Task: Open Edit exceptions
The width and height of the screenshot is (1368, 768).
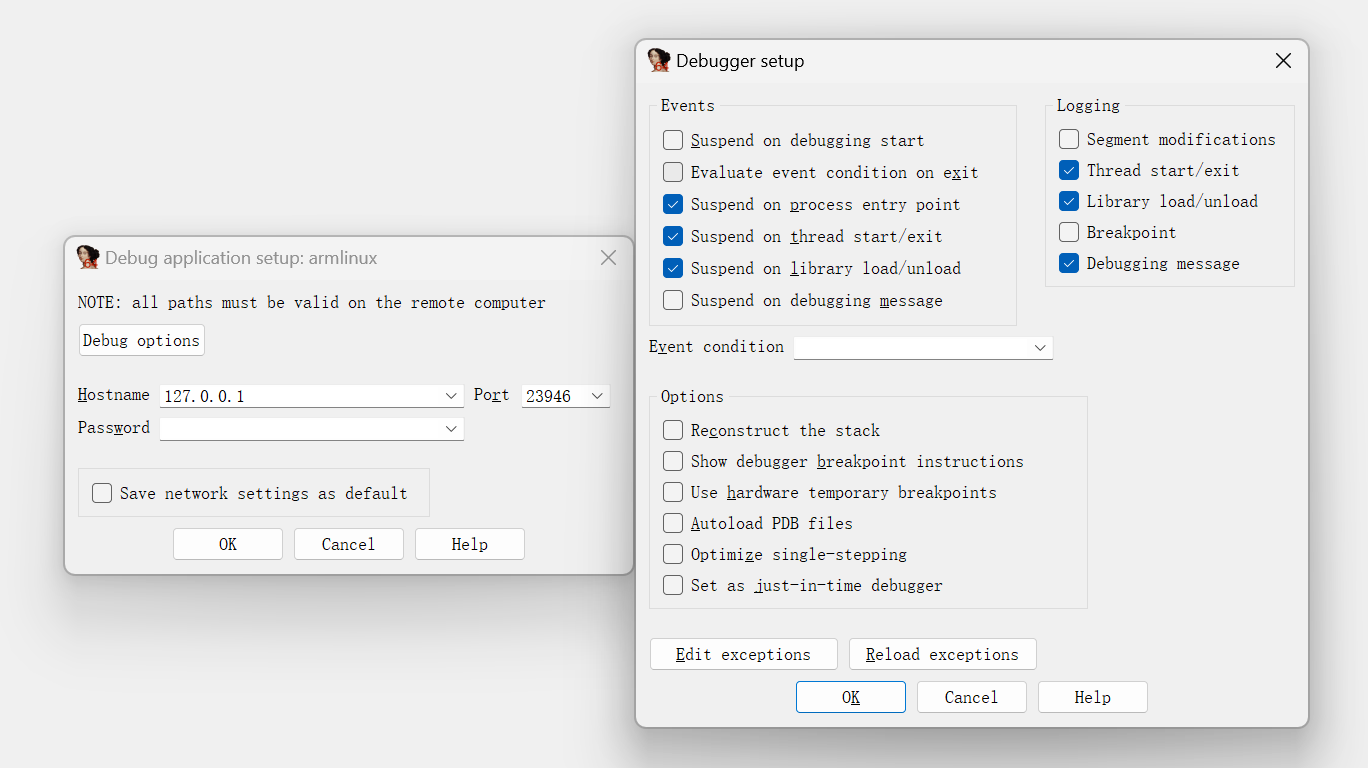Action: pyautogui.click(x=743, y=655)
